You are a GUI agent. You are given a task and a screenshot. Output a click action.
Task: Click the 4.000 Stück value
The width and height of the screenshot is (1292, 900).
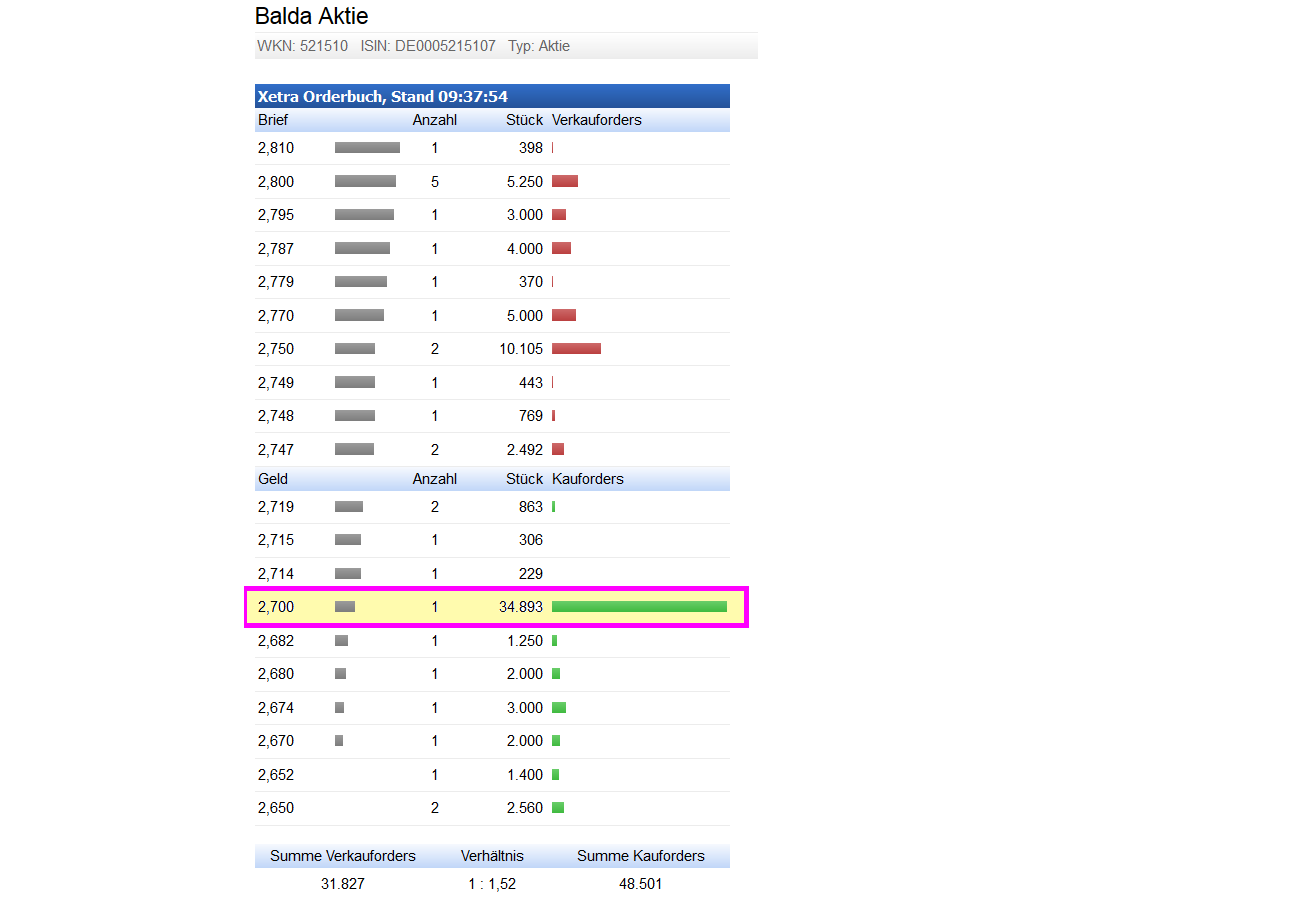[525, 249]
